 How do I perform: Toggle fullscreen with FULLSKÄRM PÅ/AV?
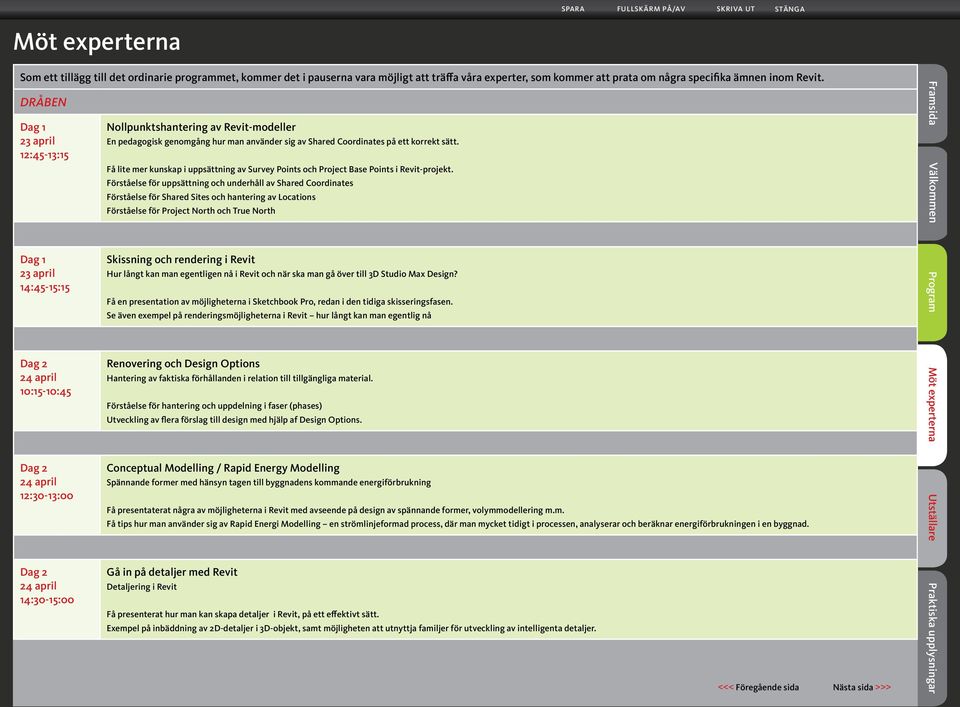(x=651, y=9)
